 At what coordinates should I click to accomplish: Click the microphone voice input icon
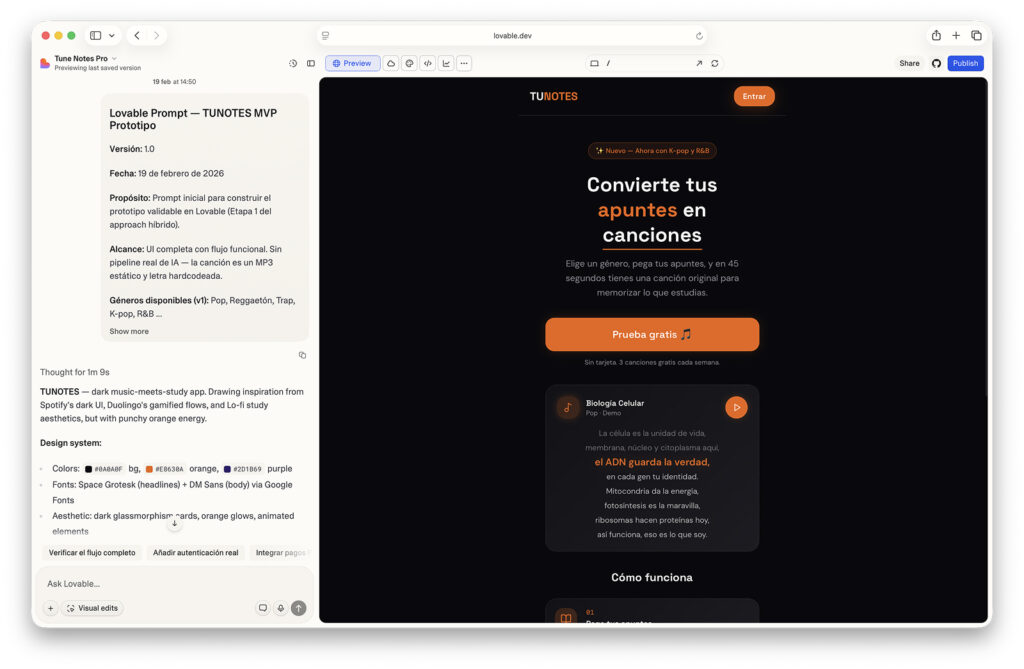coord(280,608)
